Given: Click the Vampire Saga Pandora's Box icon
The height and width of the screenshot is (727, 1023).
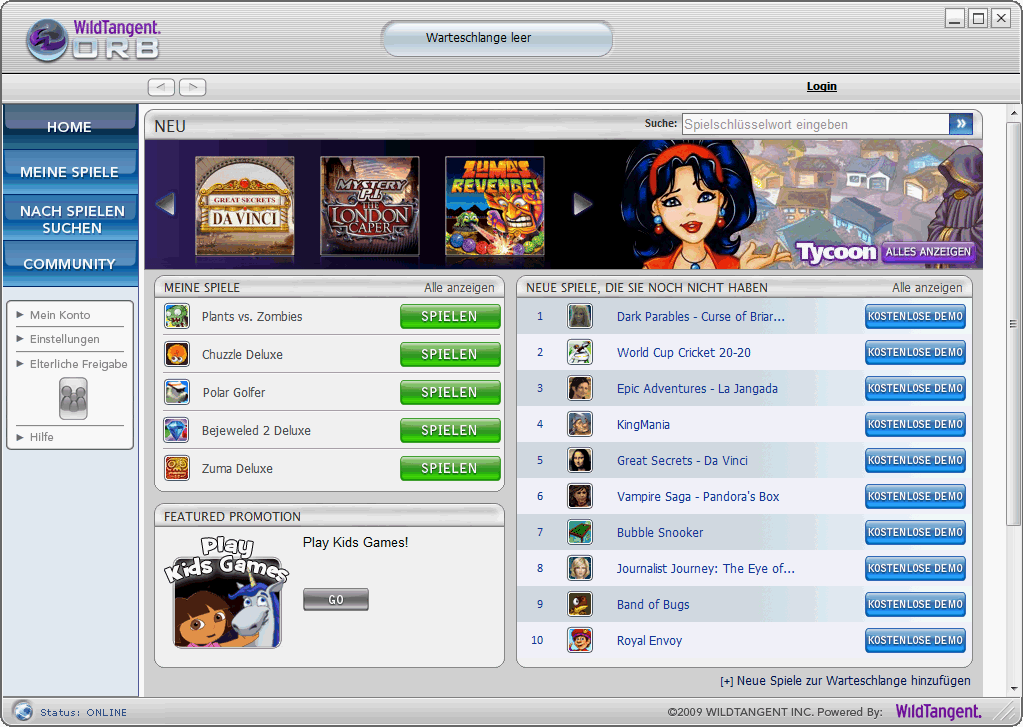Looking at the screenshot, I should coord(579,497).
